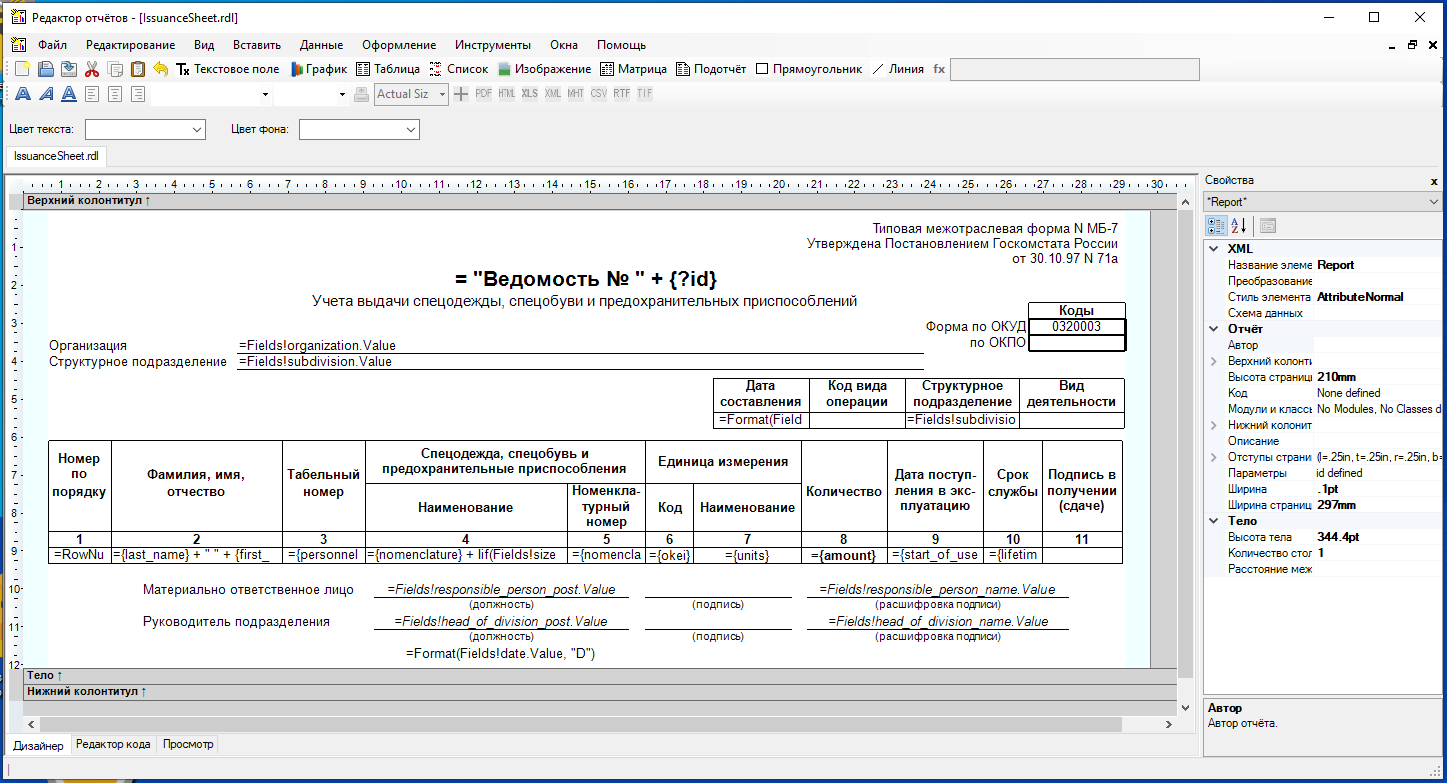Click the Property Pages icon
This screenshot has width=1447, height=783.
point(1267,225)
